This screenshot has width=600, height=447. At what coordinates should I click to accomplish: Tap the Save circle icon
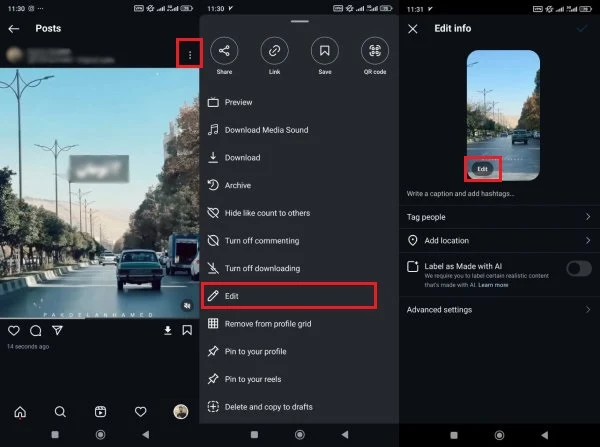pos(325,51)
